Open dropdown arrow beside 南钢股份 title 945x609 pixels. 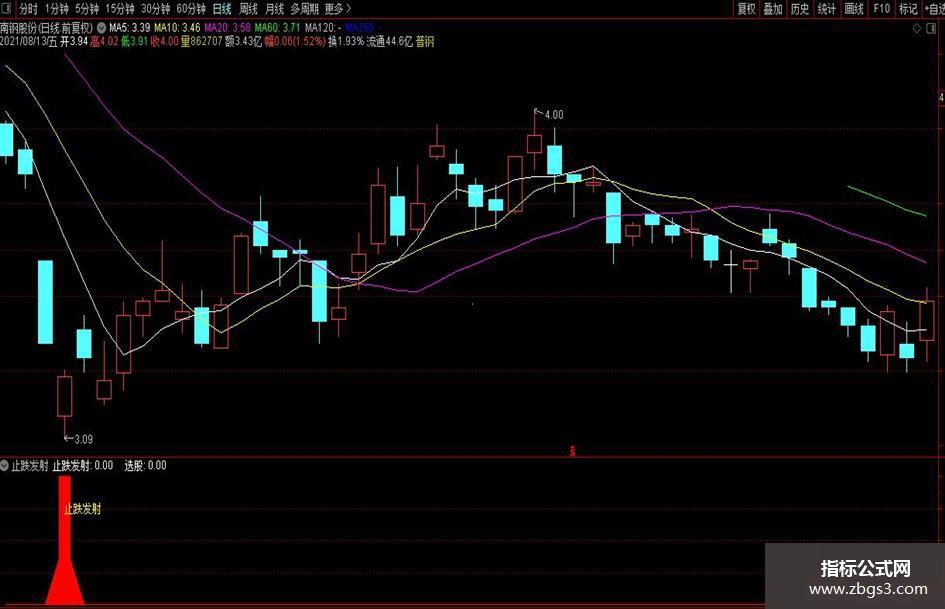[x=101, y=27]
